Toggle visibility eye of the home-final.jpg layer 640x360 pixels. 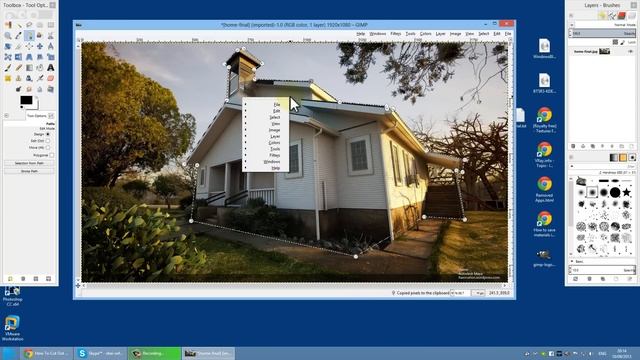[x=631, y=51]
